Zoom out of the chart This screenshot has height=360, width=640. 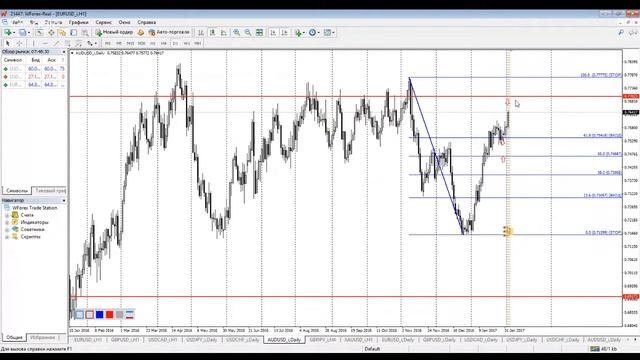pyautogui.click(x=248, y=32)
